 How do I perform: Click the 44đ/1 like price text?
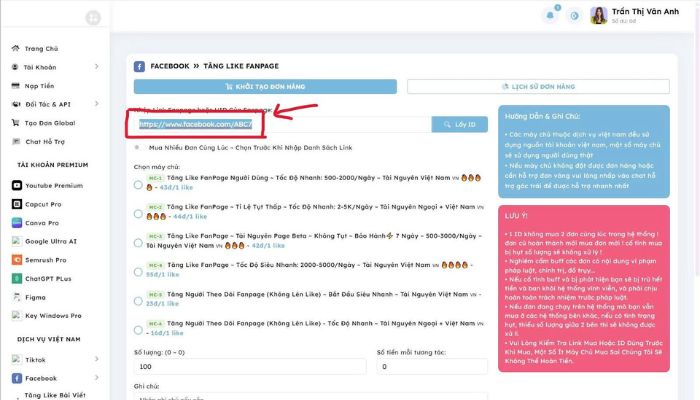190,217
